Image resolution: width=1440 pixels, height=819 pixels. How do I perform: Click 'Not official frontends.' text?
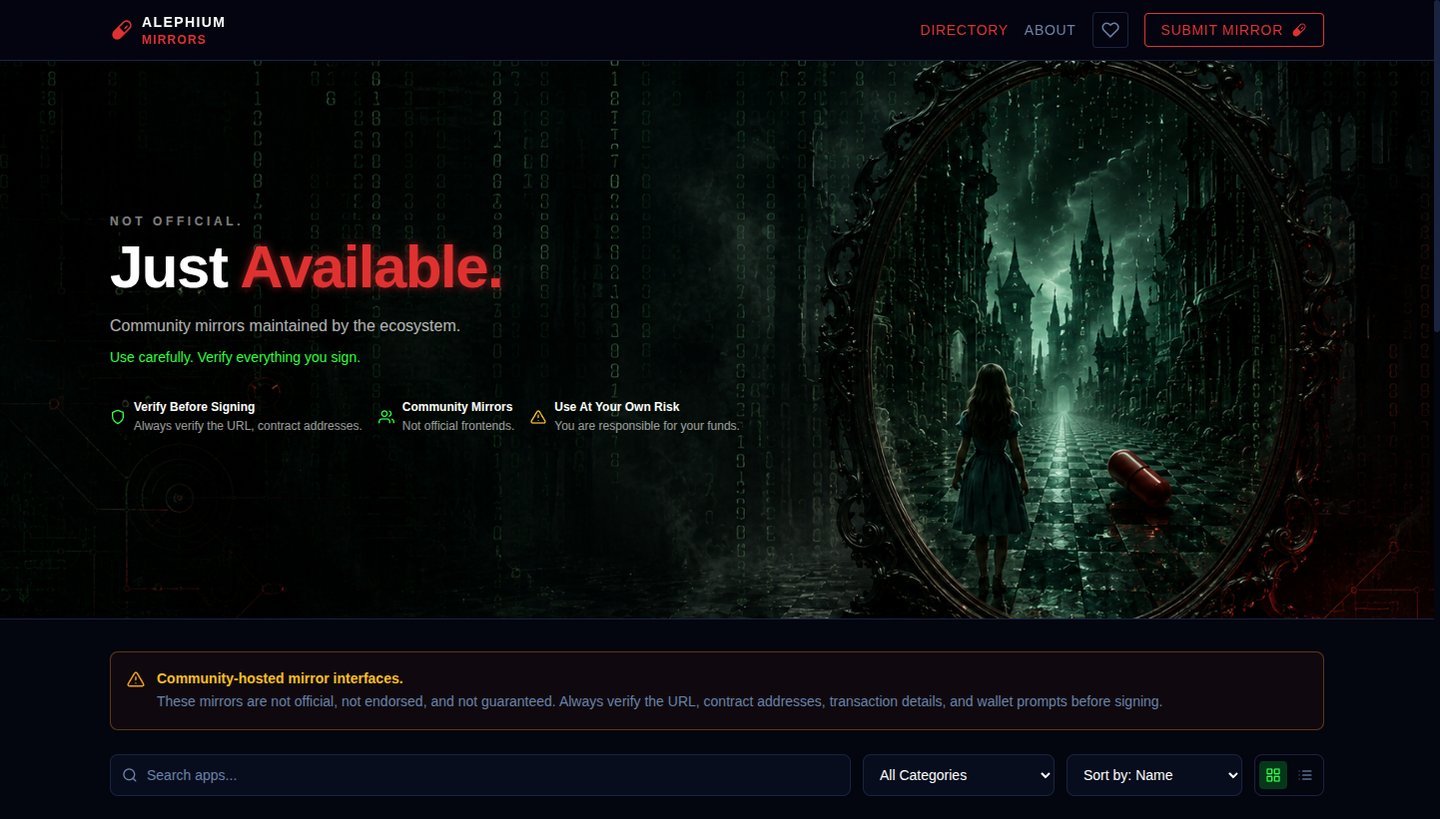pos(458,425)
